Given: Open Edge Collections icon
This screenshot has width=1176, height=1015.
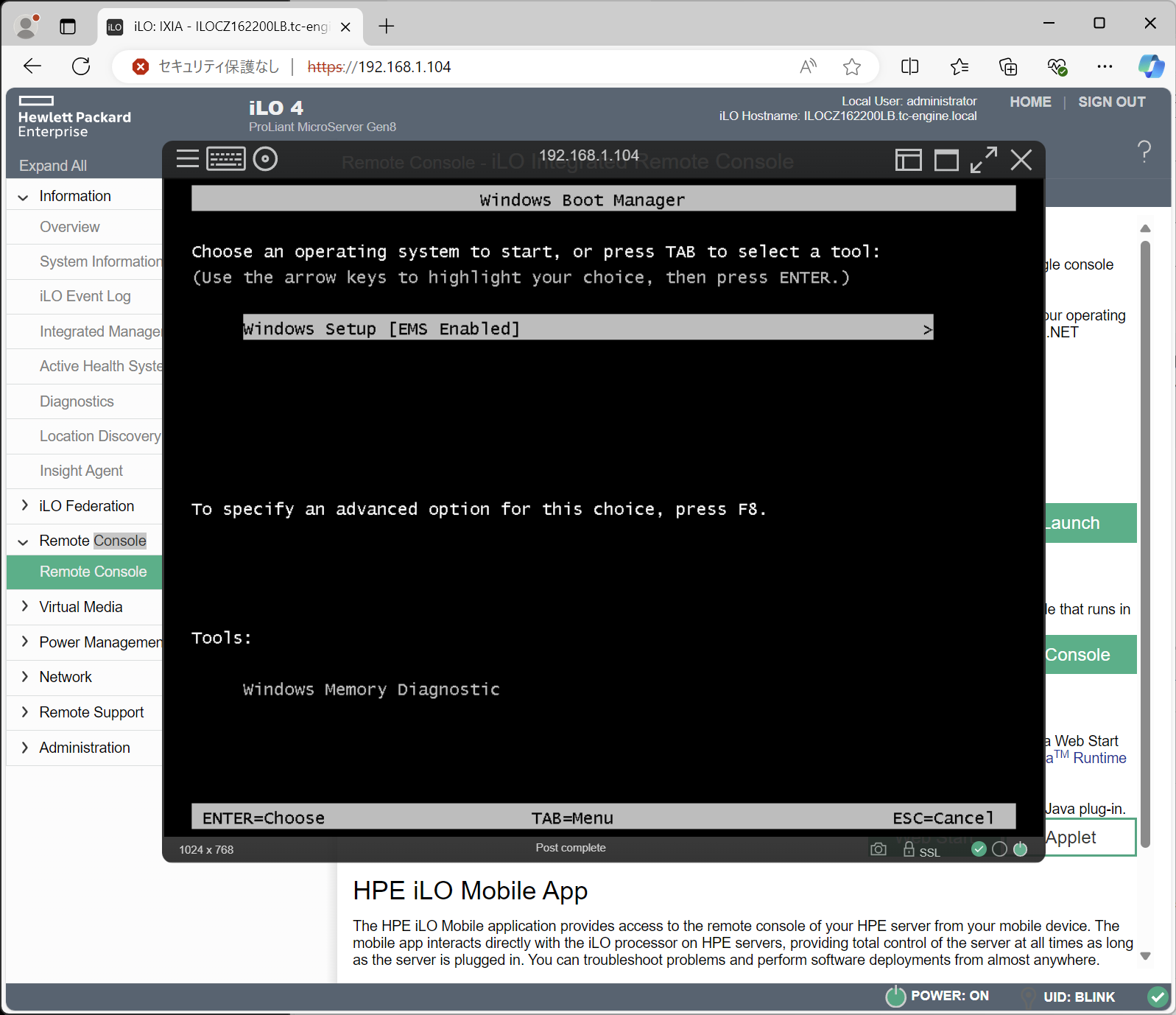Looking at the screenshot, I should [x=1008, y=67].
